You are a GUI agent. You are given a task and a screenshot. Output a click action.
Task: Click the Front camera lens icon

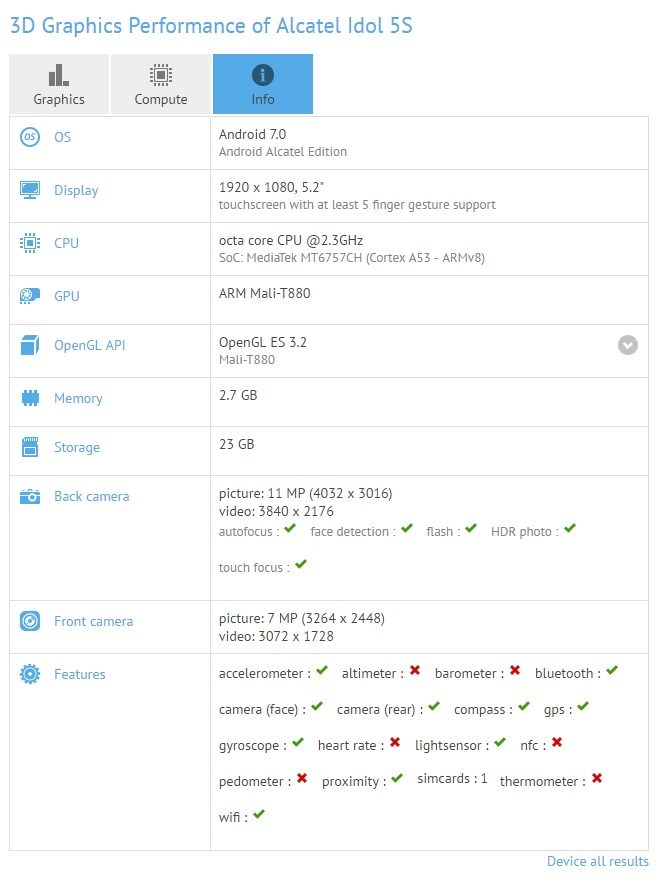30,621
